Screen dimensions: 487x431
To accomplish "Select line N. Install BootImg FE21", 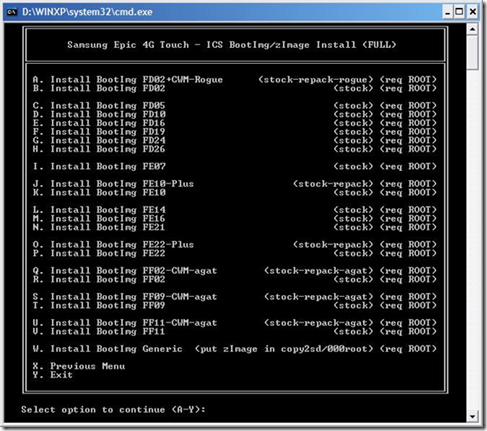I will pos(99,227).
